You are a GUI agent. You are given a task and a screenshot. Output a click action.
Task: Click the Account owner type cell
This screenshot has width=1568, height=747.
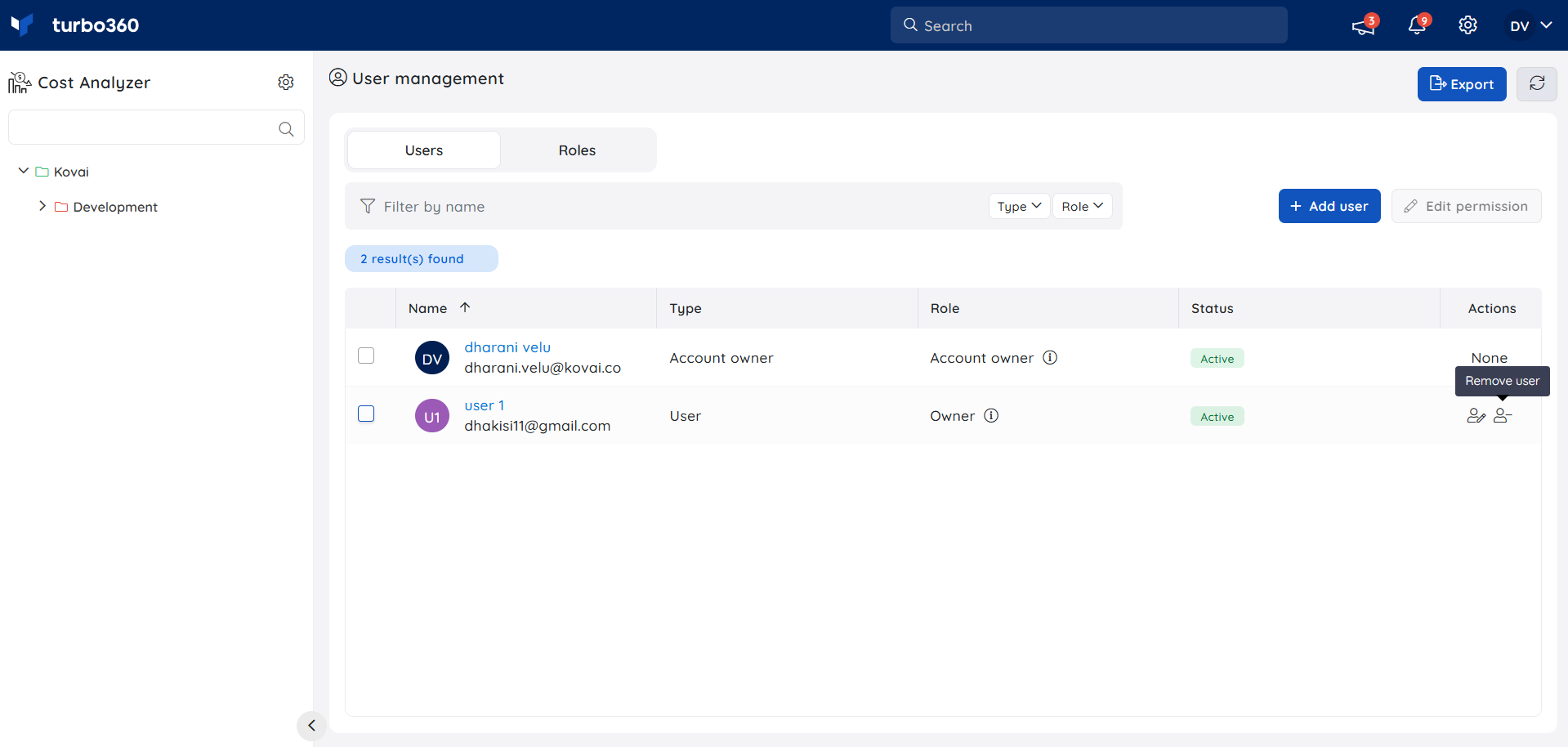(x=721, y=358)
